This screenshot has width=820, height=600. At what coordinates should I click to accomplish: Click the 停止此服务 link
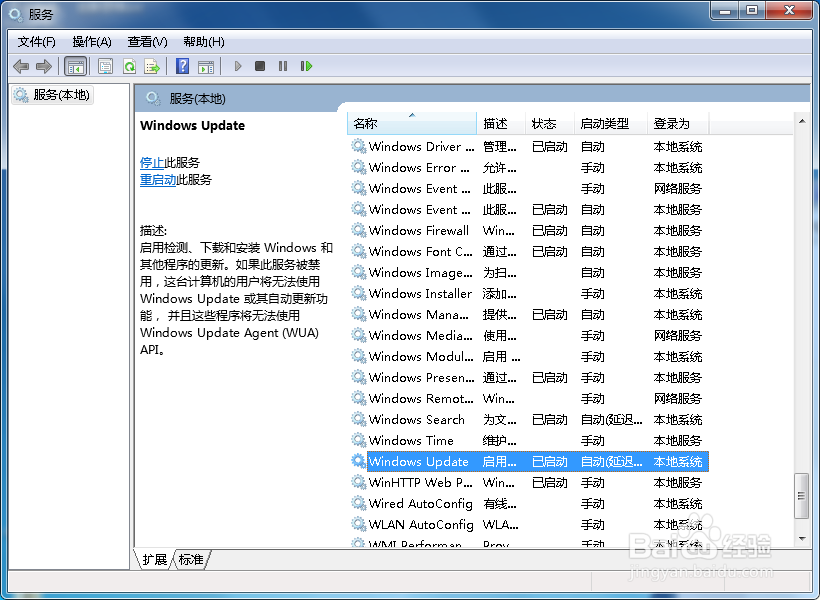tap(152, 162)
